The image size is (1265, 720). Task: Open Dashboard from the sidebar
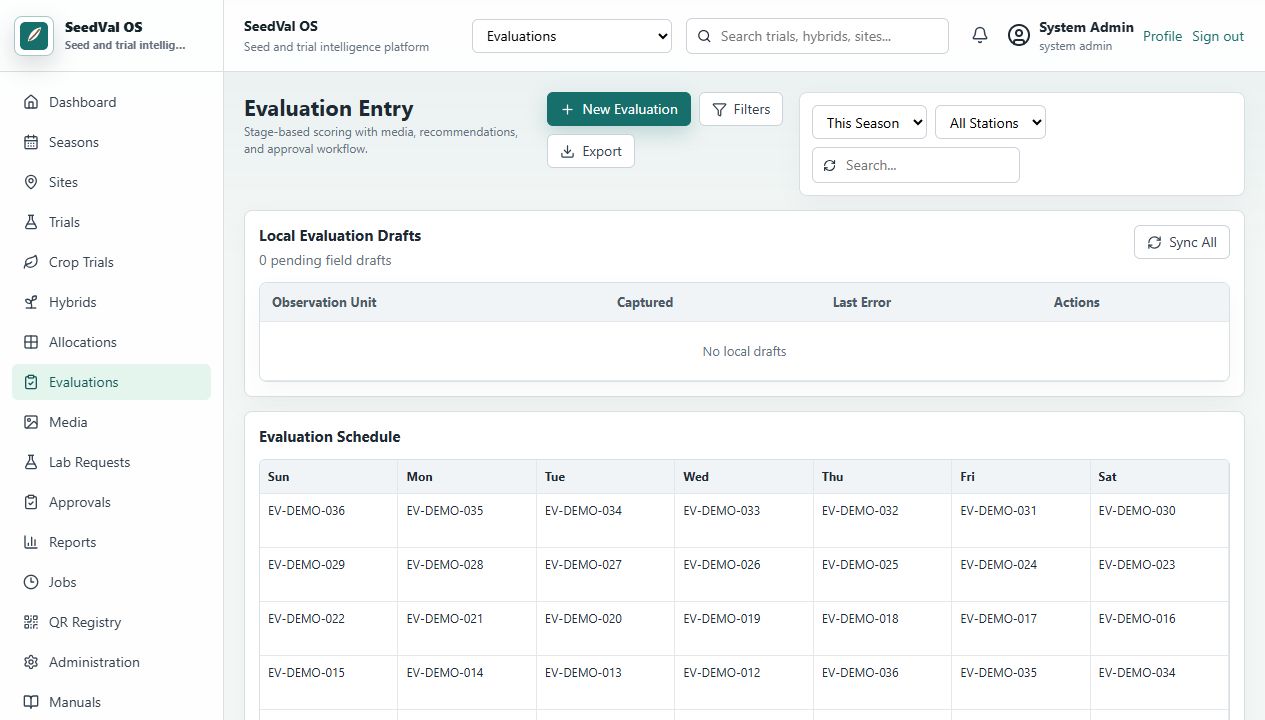click(111, 102)
